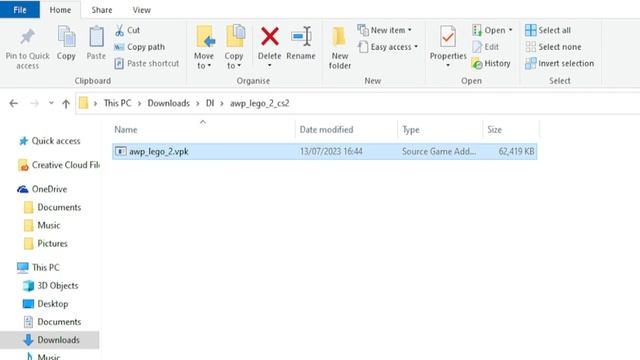The height and width of the screenshot is (360, 640).
Task: Open Documents under OneDrive
Action: (x=52, y=207)
